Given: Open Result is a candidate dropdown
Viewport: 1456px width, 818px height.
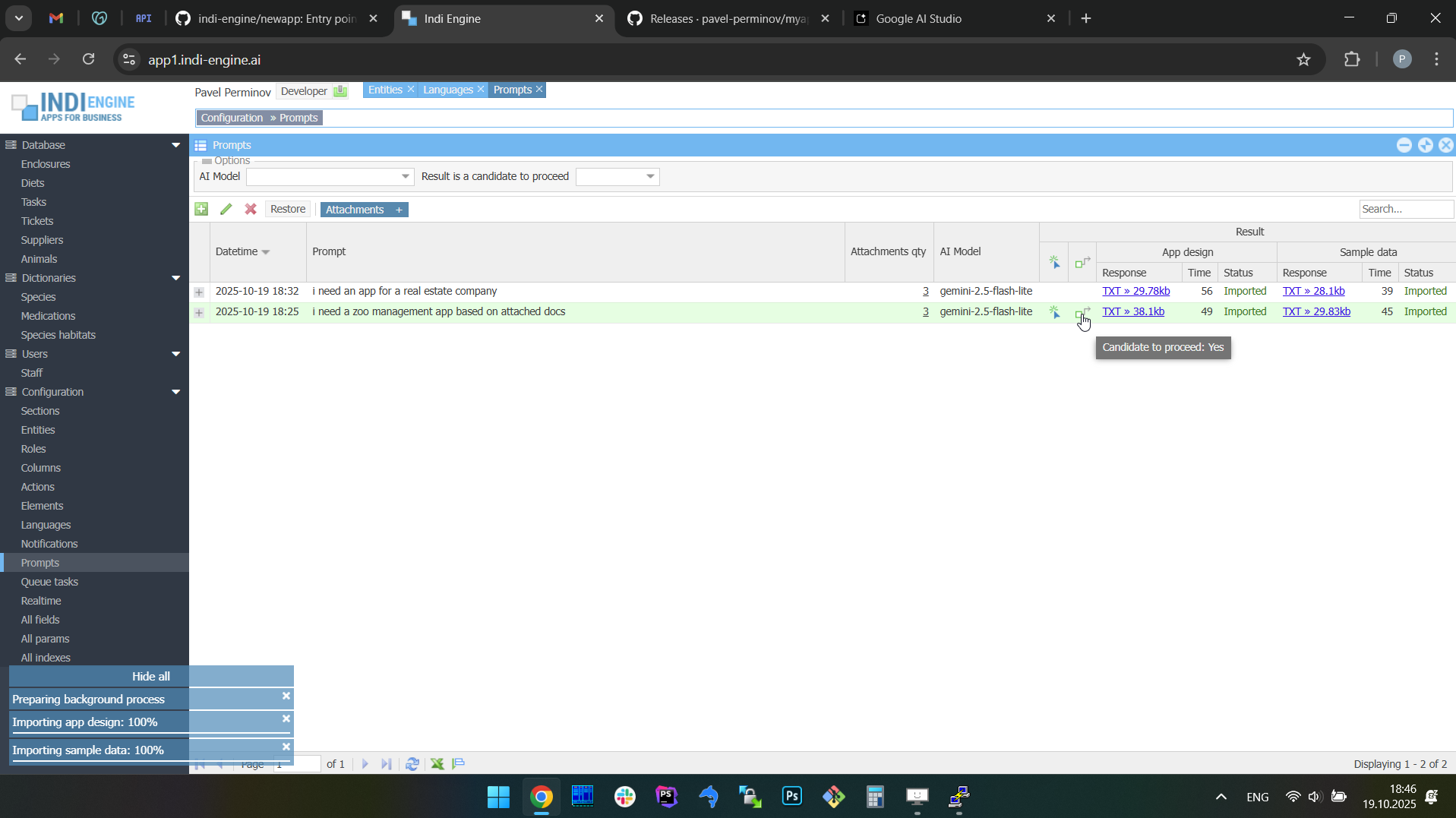Looking at the screenshot, I should [650, 177].
